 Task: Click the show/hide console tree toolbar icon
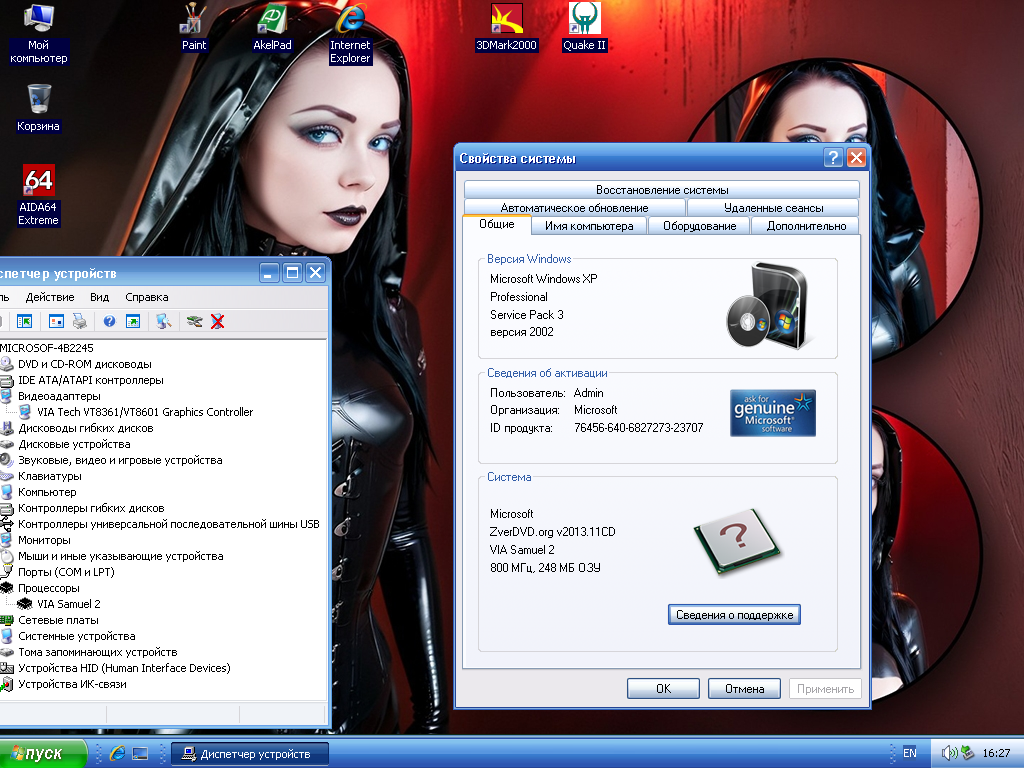pos(24,321)
